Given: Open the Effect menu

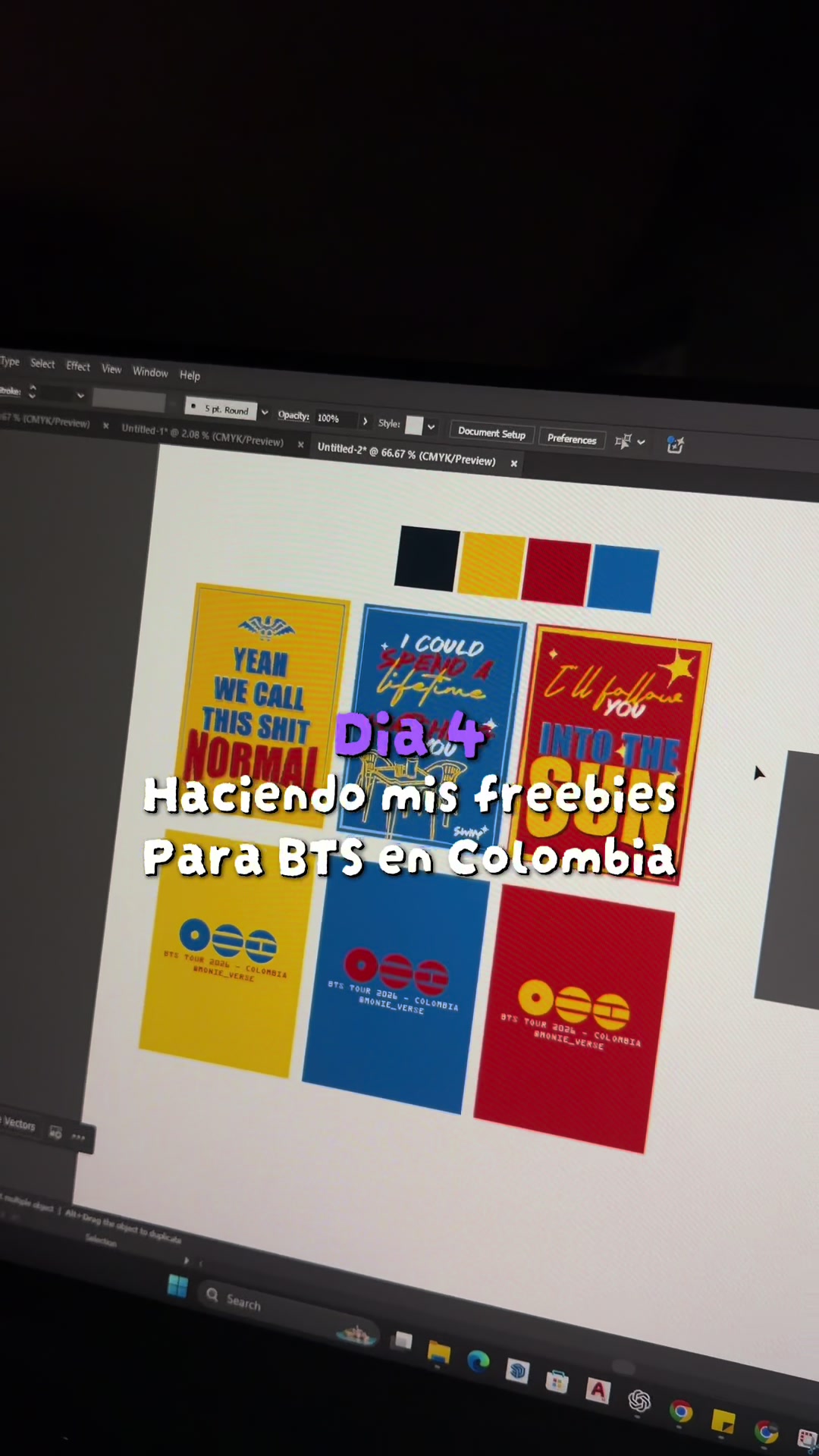Looking at the screenshot, I should [78, 366].
